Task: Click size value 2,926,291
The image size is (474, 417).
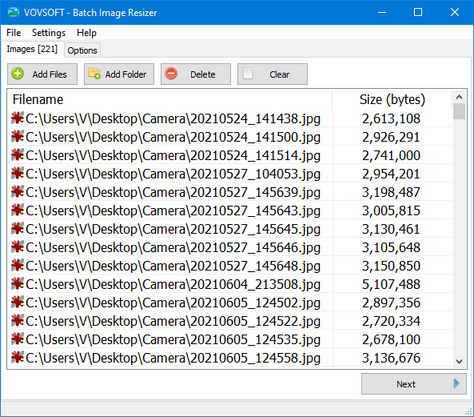Action: (x=391, y=137)
